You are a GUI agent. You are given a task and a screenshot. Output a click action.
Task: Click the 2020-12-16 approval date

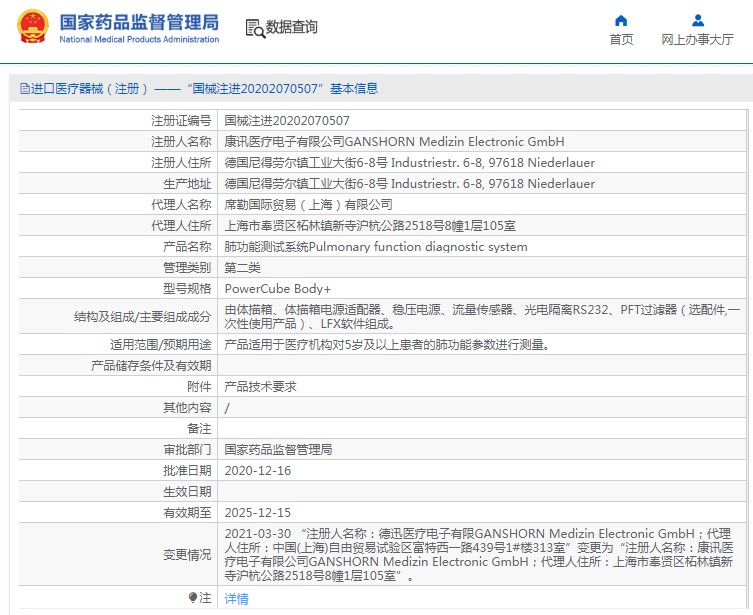click(257, 471)
